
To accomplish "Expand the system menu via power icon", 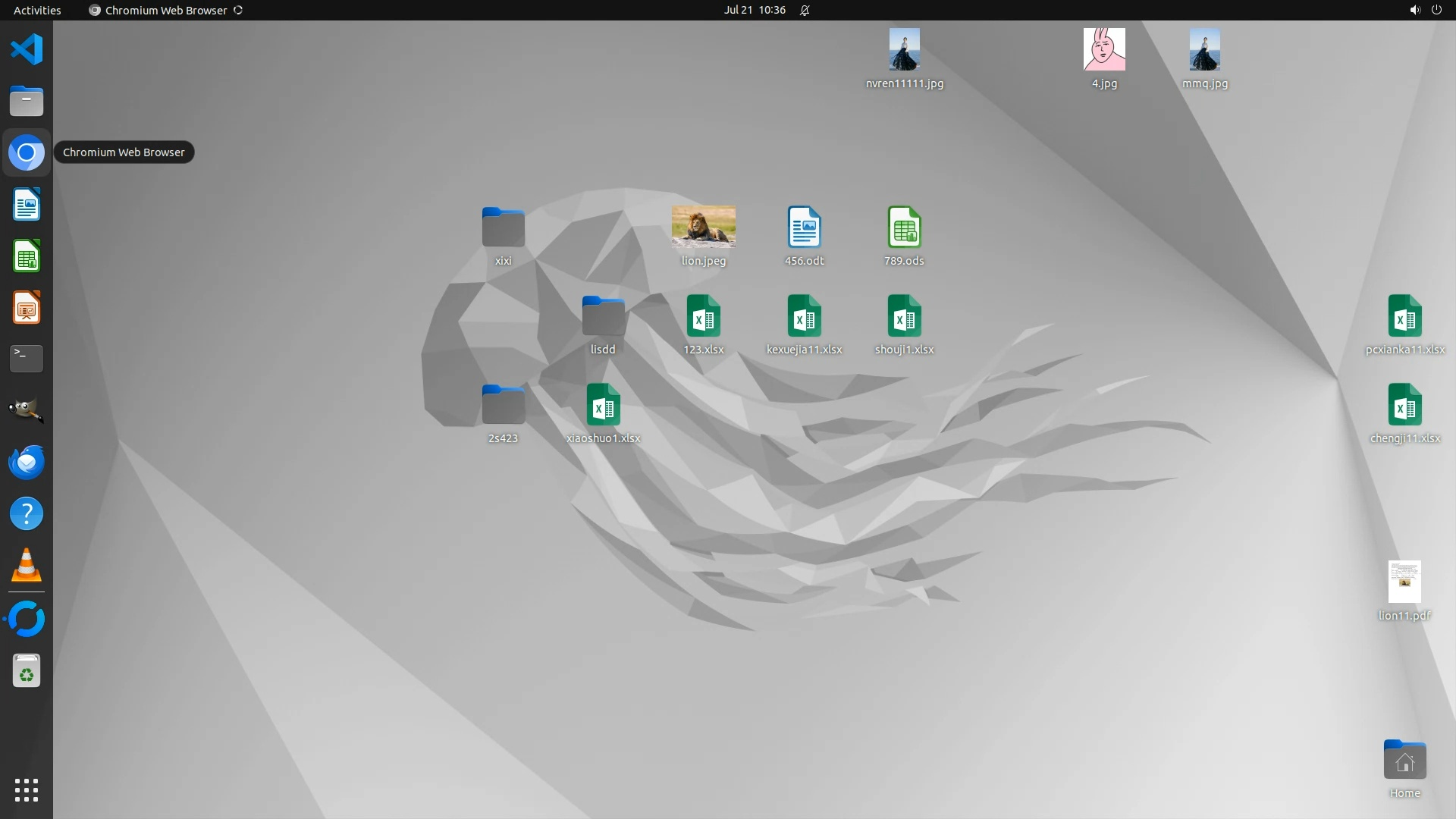I will pyautogui.click(x=1436, y=10).
